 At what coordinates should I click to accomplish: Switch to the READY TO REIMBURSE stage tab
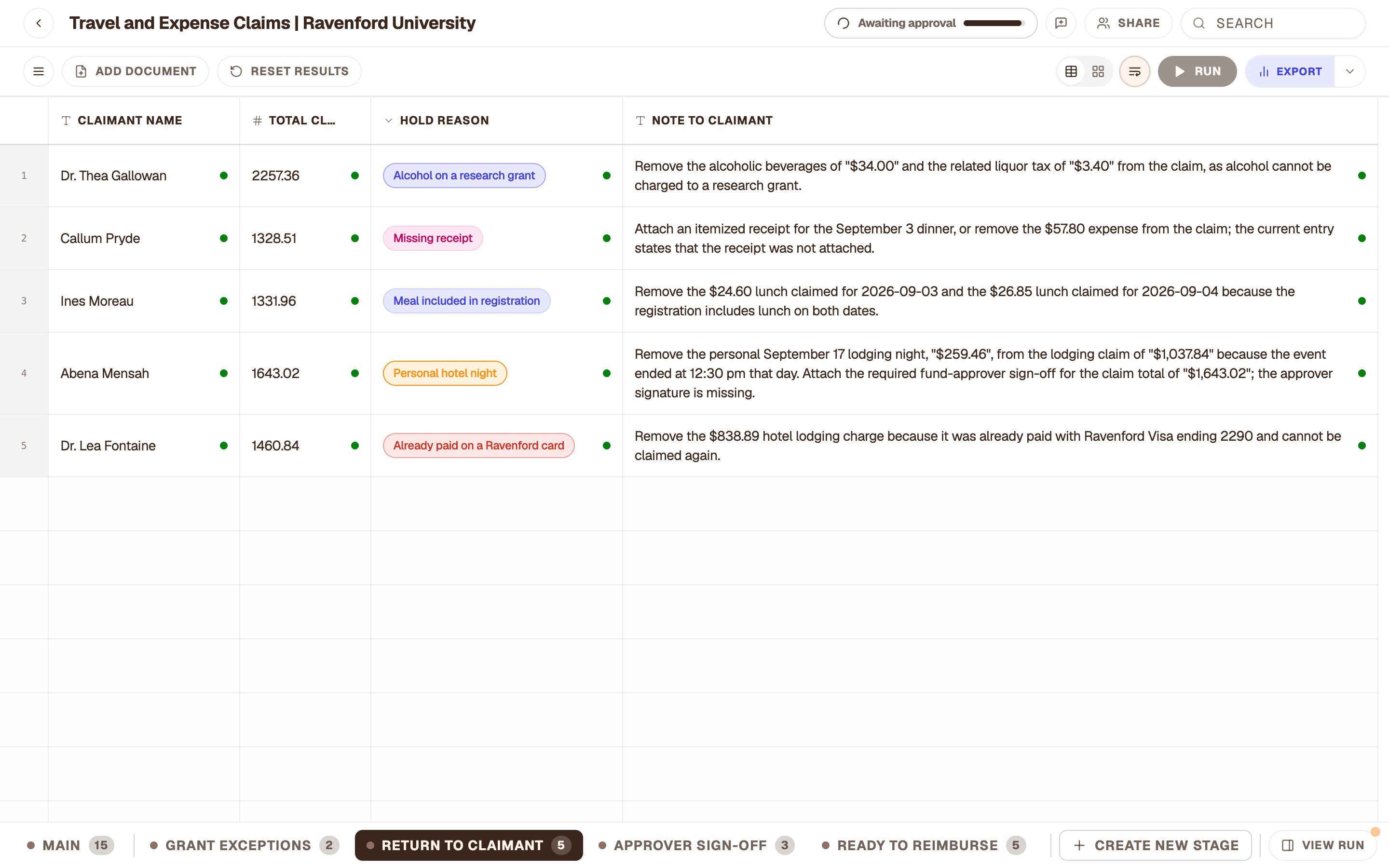tap(924, 845)
